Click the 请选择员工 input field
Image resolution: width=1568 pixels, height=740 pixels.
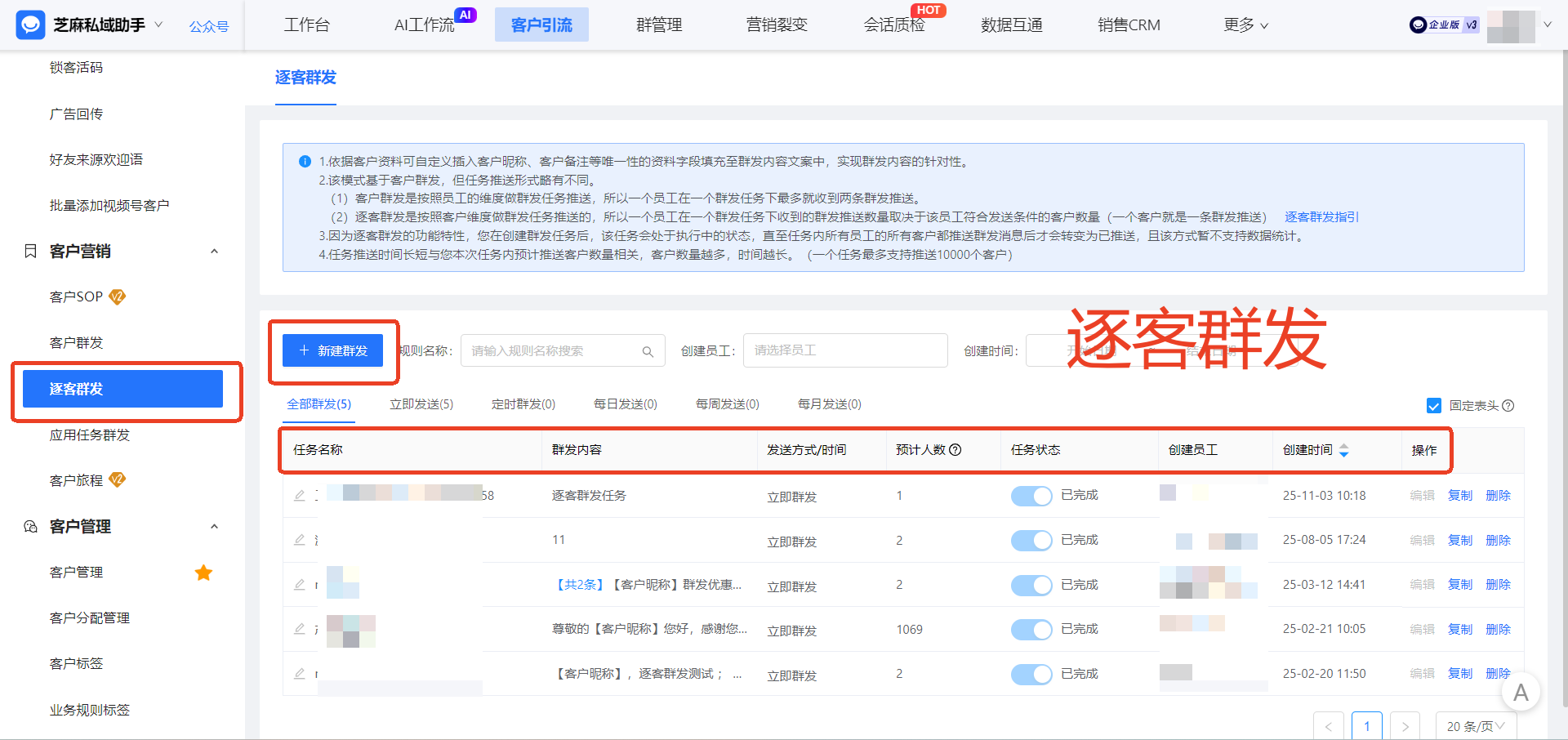[844, 350]
